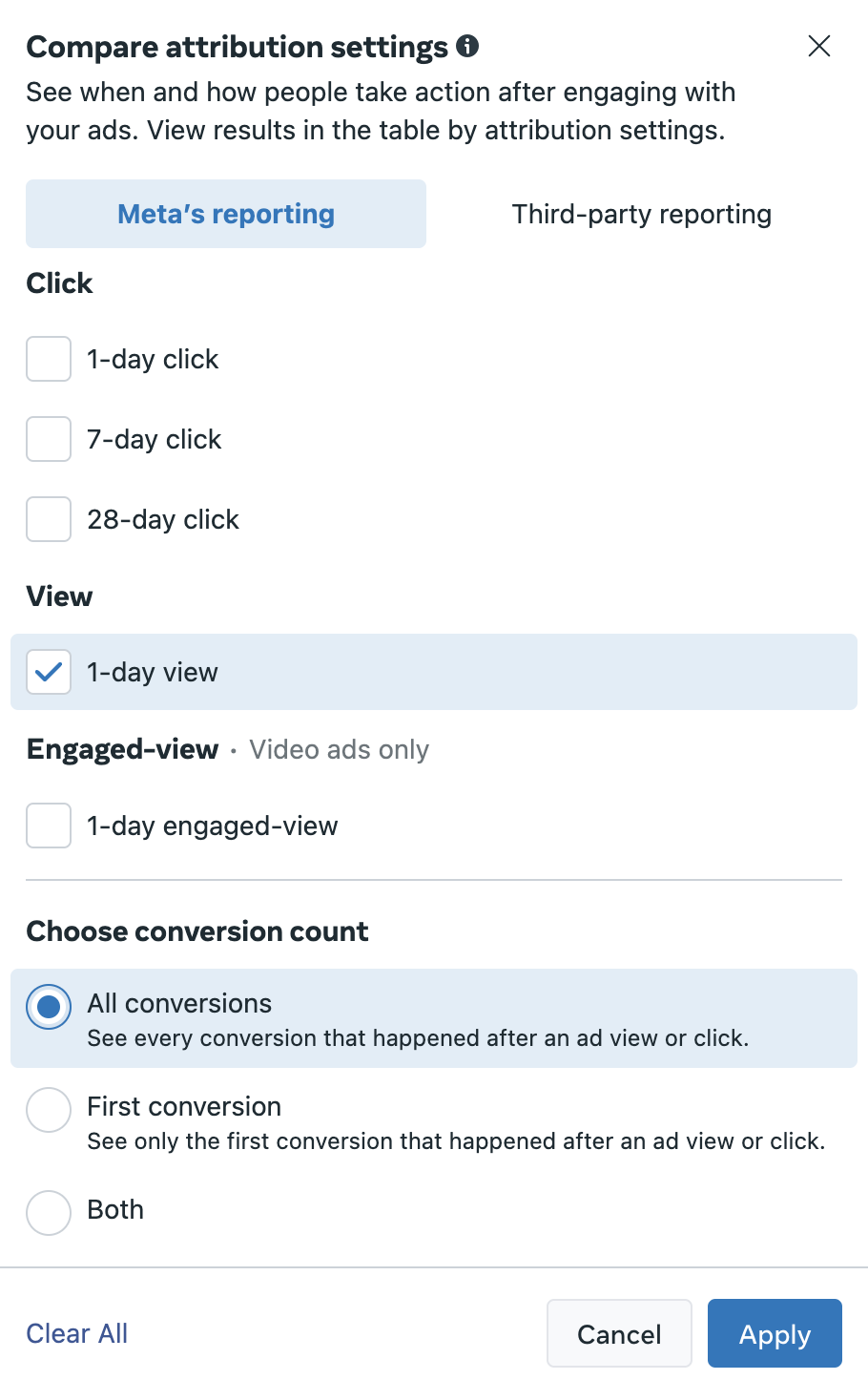Viewport: 868px width, 1380px height.
Task: Choose the First conversion radio option
Action: [x=49, y=1110]
